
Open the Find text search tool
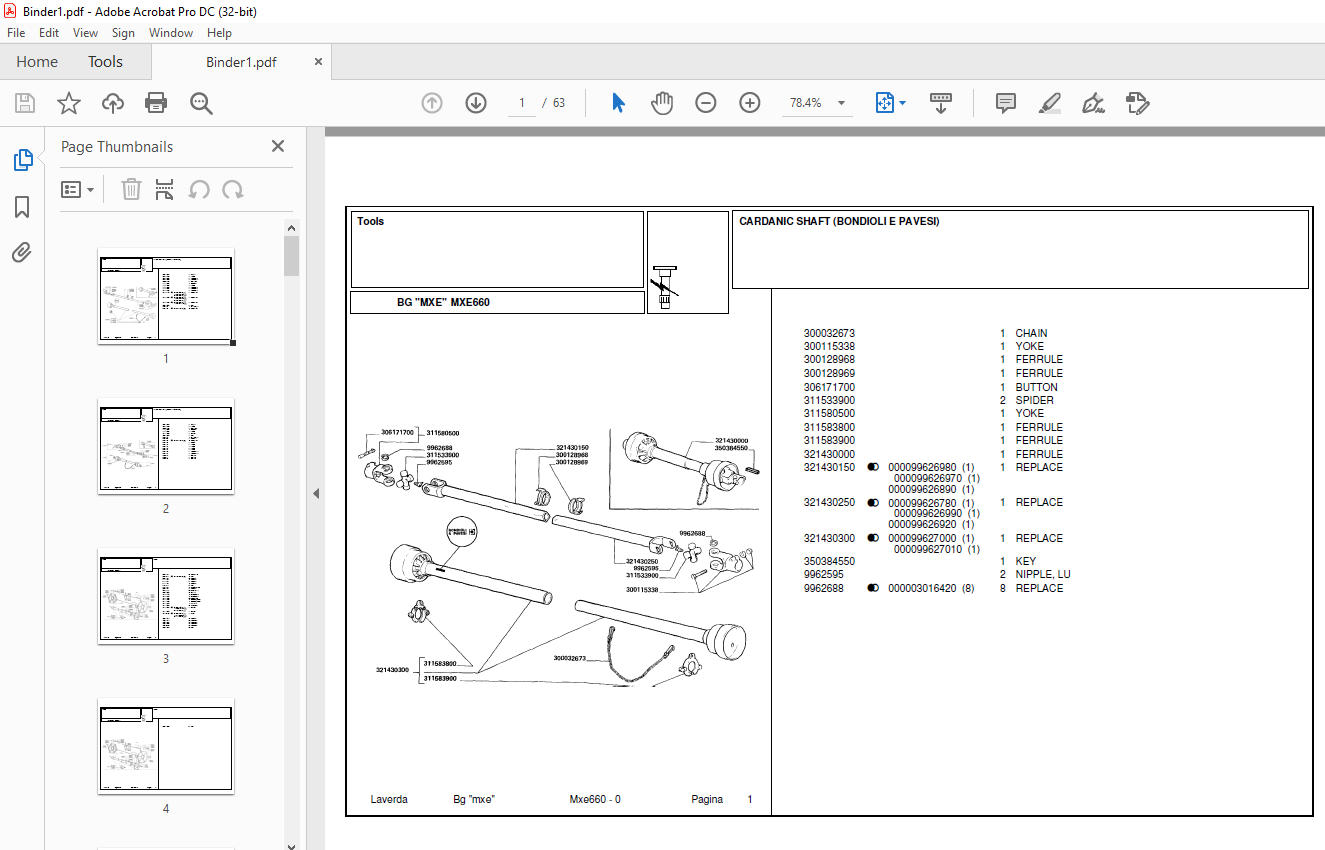[201, 103]
